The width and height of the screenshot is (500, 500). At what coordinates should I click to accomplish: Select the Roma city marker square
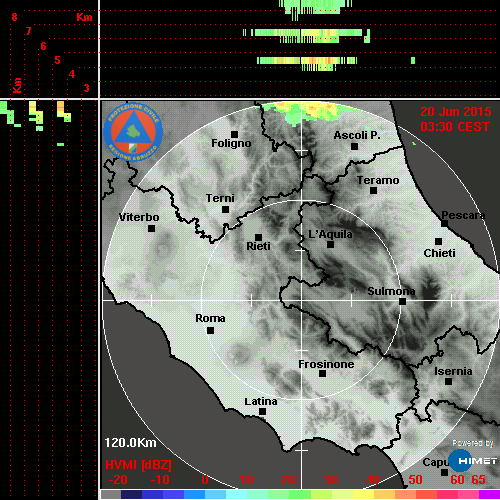click(x=210, y=331)
